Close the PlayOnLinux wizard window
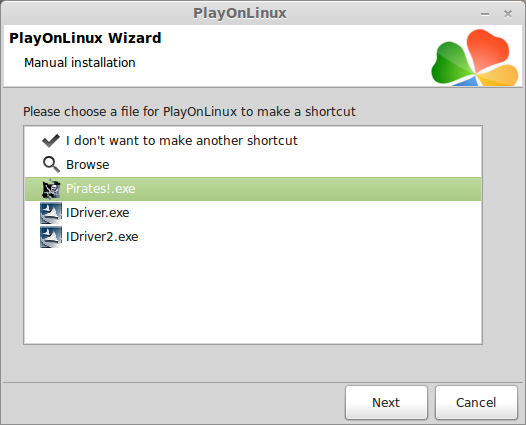 click(508, 14)
